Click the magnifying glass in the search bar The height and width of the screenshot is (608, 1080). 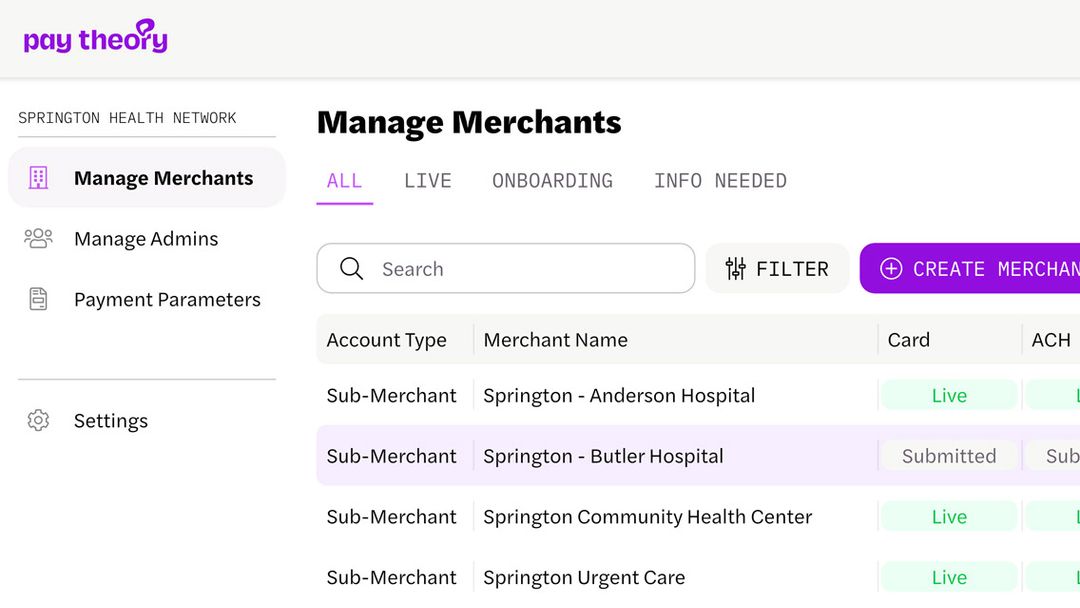tap(351, 268)
